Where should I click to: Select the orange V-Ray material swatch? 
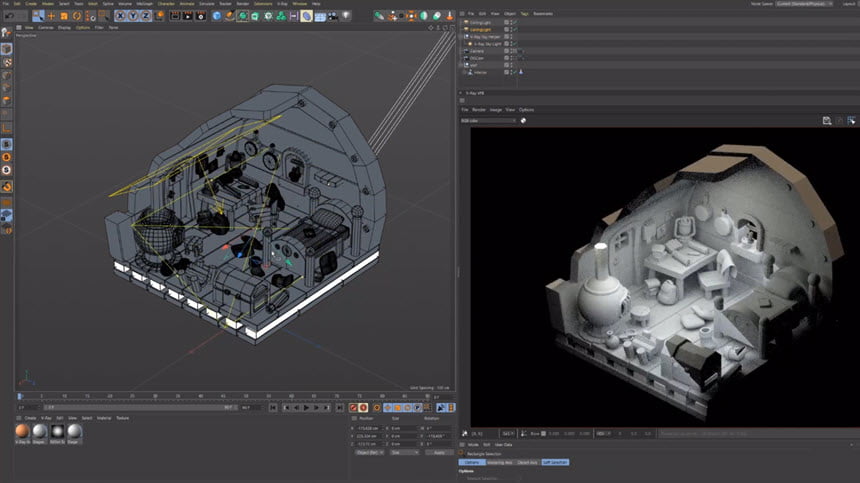[22, 431]
